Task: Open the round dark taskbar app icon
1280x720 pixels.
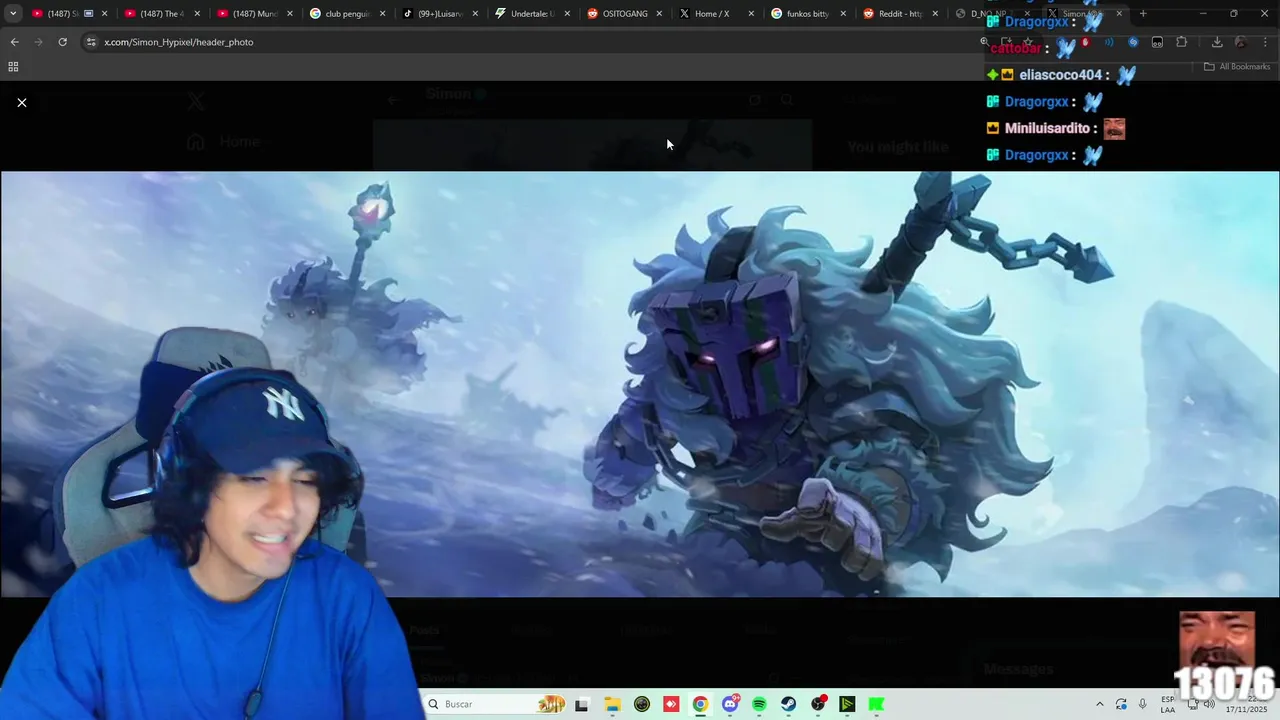Action: 642,704
